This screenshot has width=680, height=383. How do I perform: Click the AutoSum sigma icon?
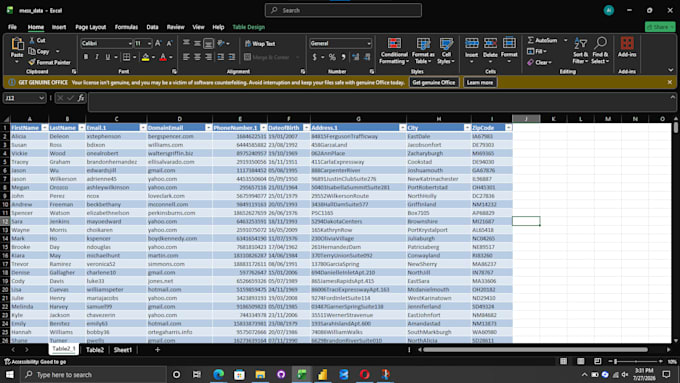click(x=530, y=40)
